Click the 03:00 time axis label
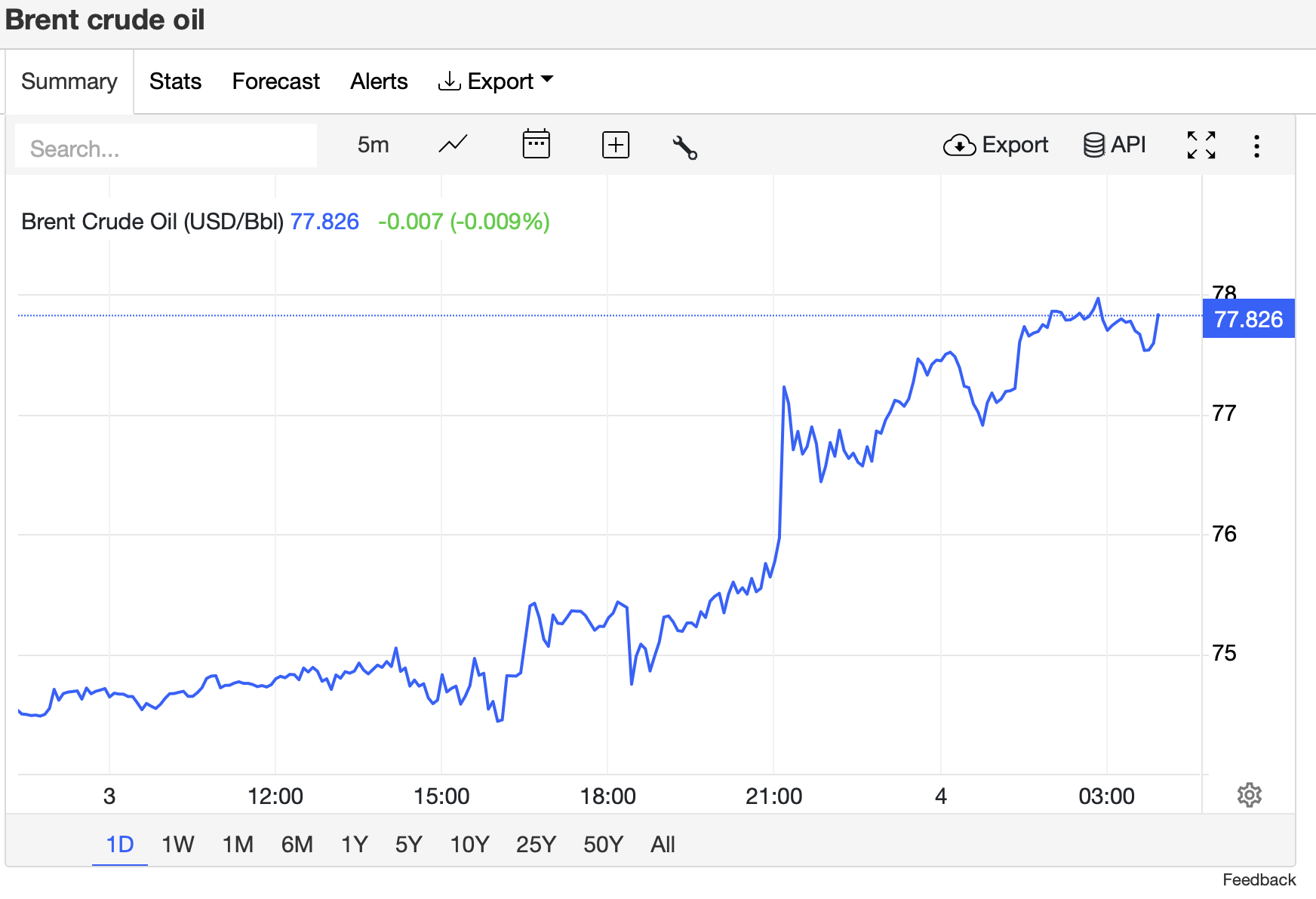This screenshot has width=1316, height=899. click(x=1106, y=796)
